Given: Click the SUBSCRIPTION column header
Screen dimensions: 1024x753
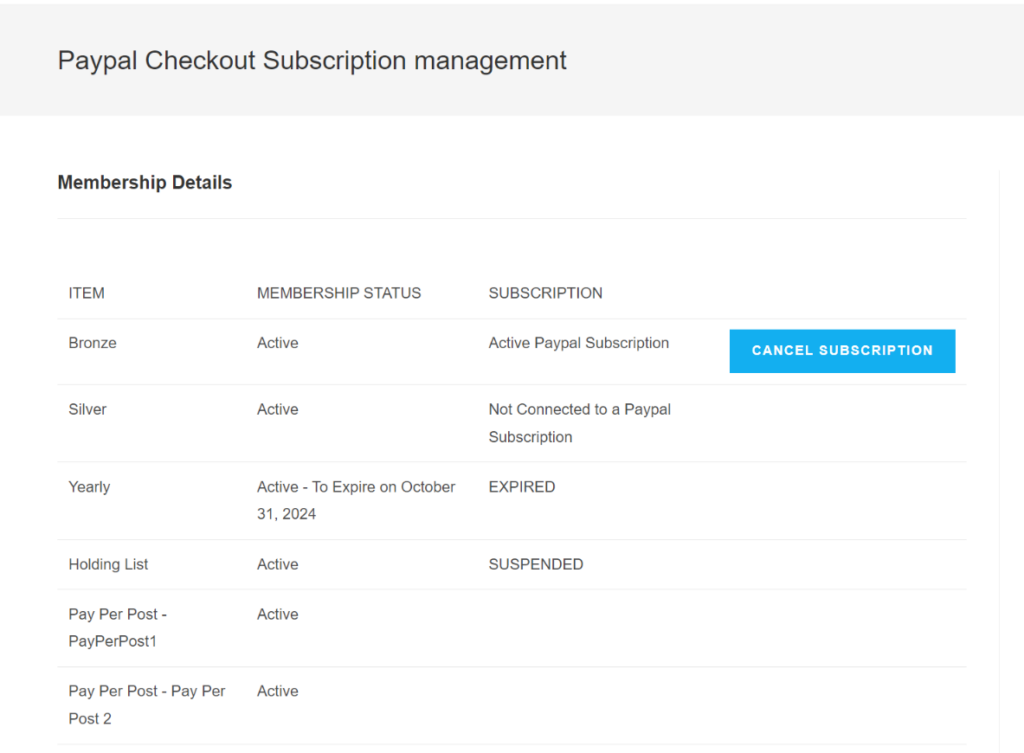Looking at the screenshot, I should coord(545,293).
